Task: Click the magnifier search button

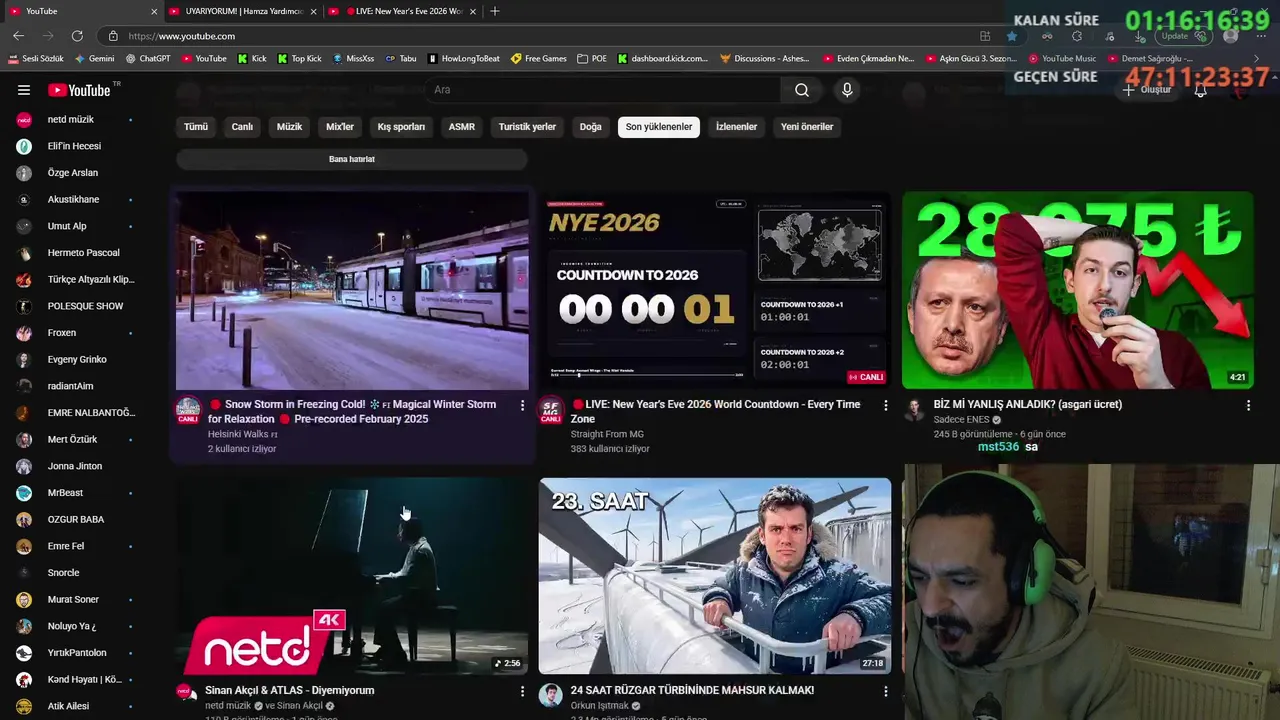Action: click(x=802, y=90)
